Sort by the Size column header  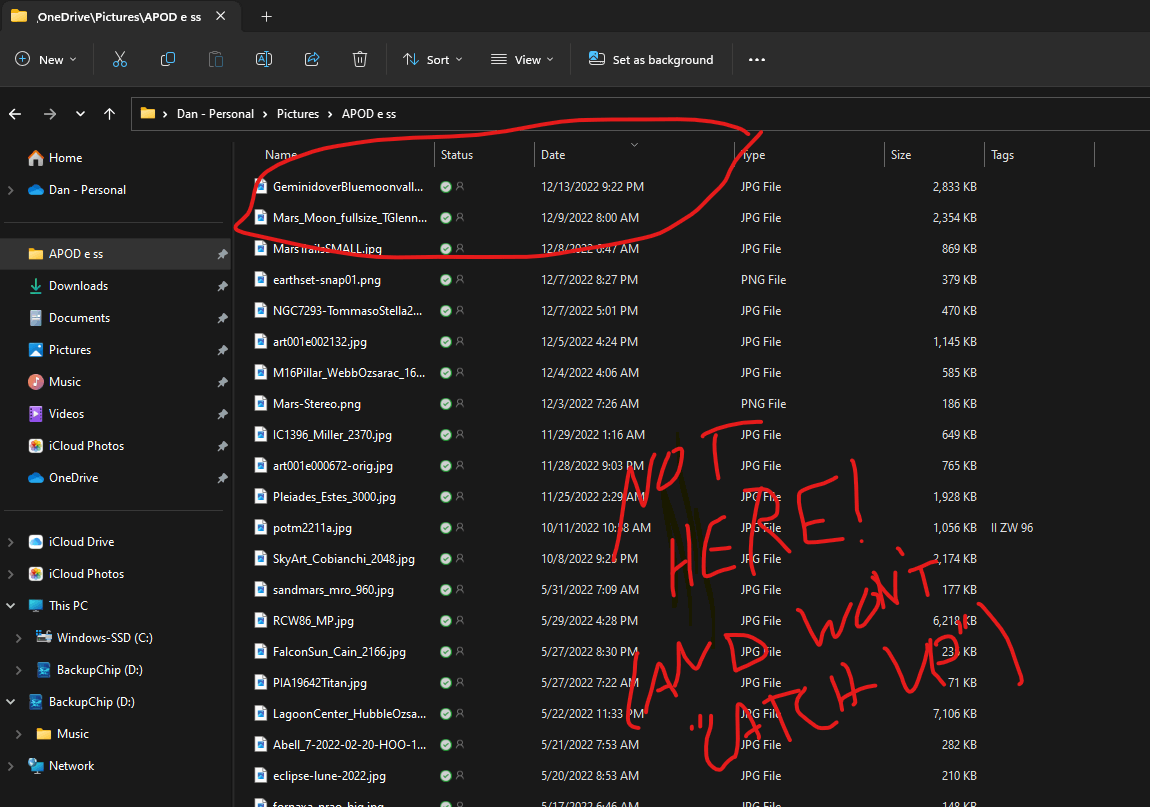[934, 155]
